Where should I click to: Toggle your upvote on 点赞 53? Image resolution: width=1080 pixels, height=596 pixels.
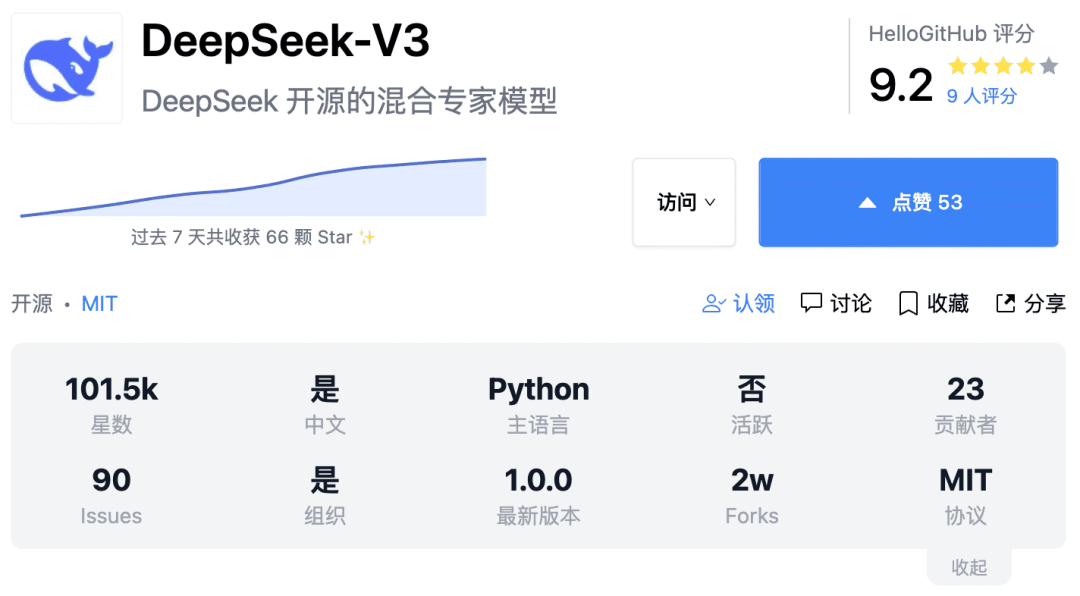tap(908, 202)
